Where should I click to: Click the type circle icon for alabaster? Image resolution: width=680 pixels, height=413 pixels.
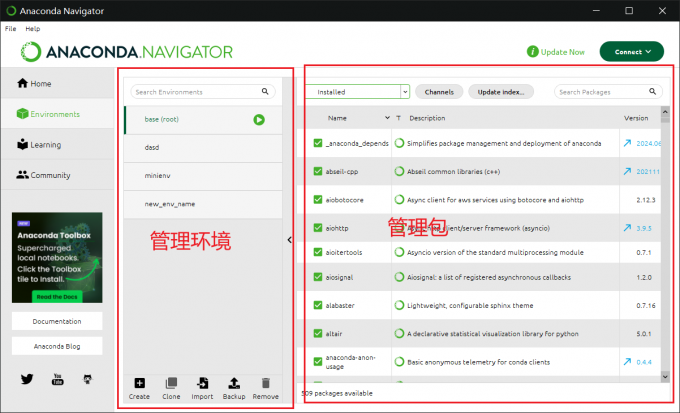point(399,305)
